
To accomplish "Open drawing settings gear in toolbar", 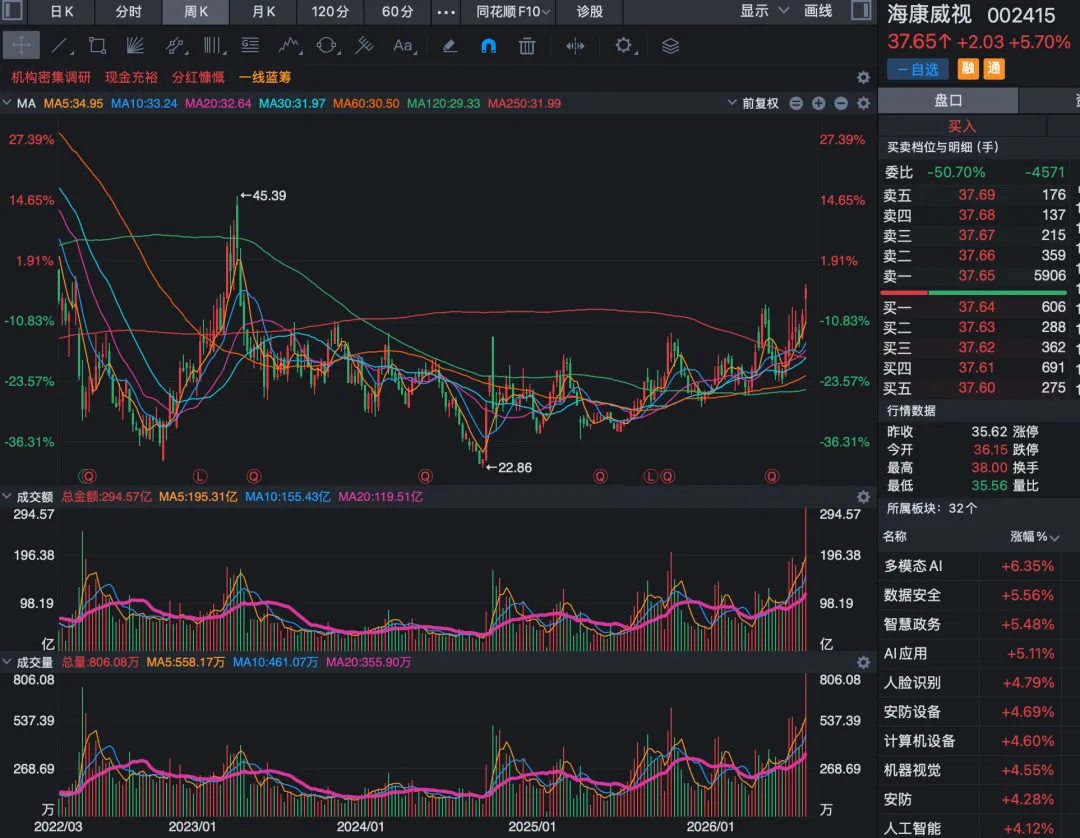I will (x=623, y=46).
